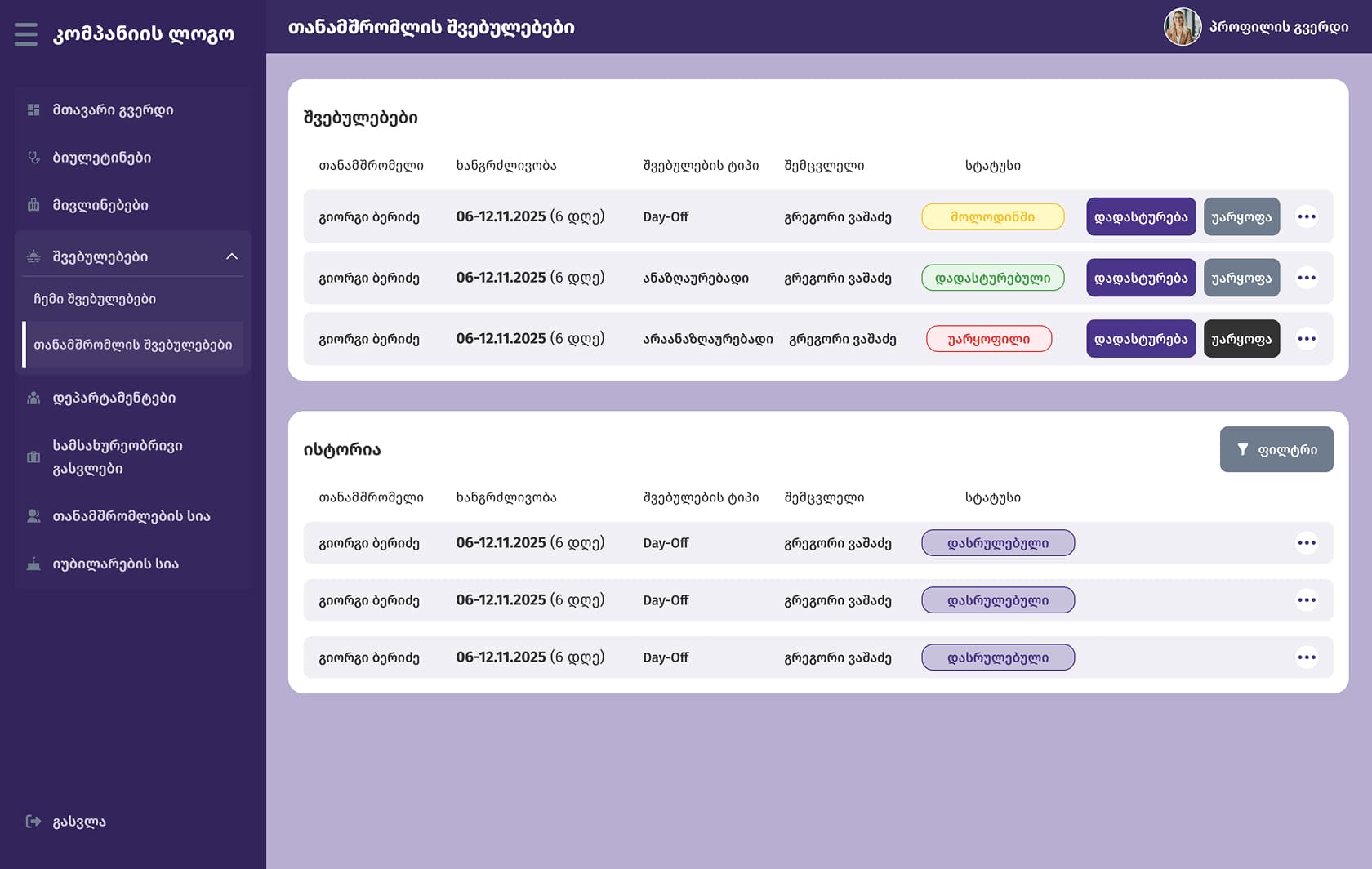The height and width of the screenshot is (869, 1372).
Task: Open the main page icon in sidebar
Action: 33,109
